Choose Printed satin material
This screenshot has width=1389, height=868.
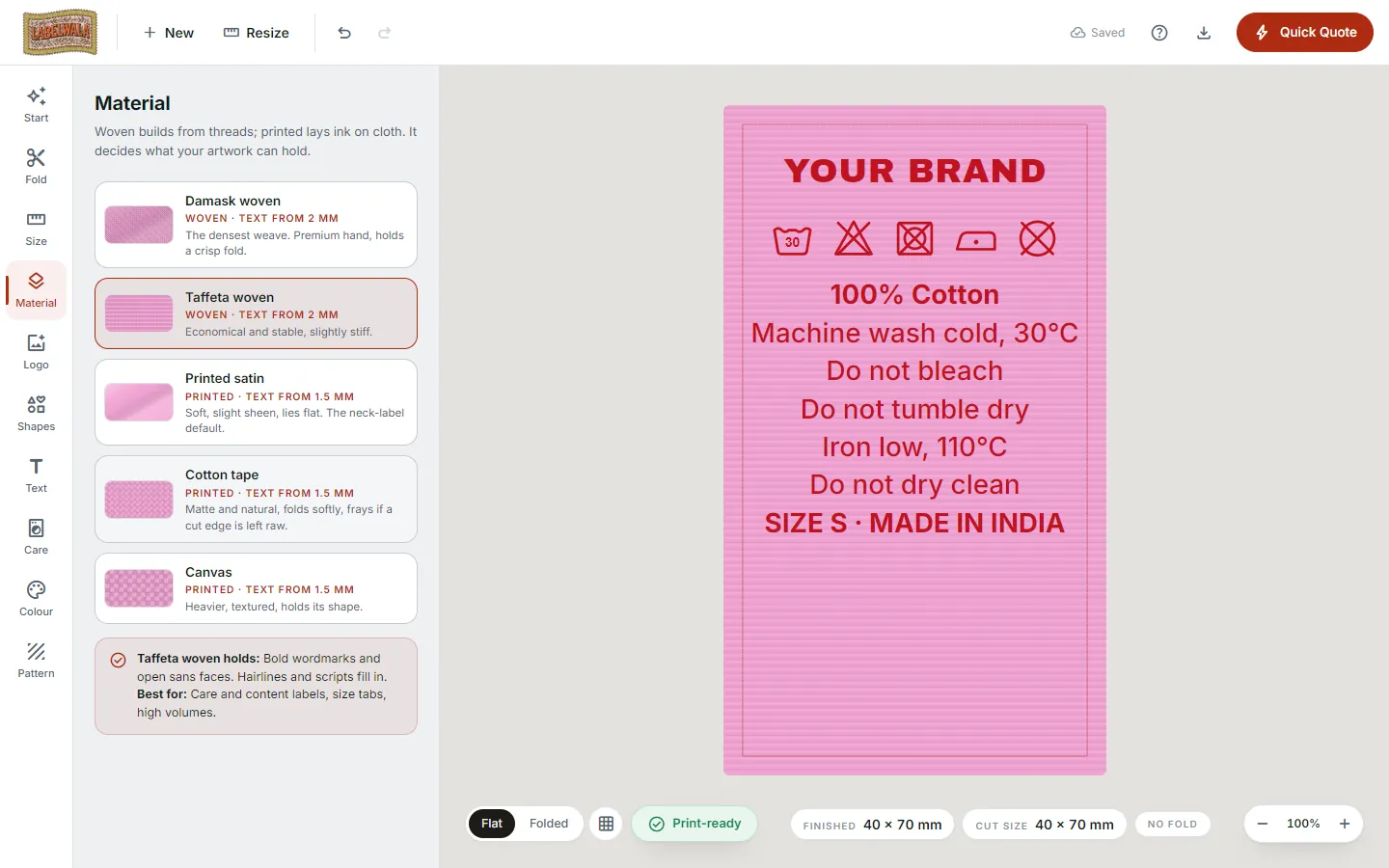click(256, 402)
